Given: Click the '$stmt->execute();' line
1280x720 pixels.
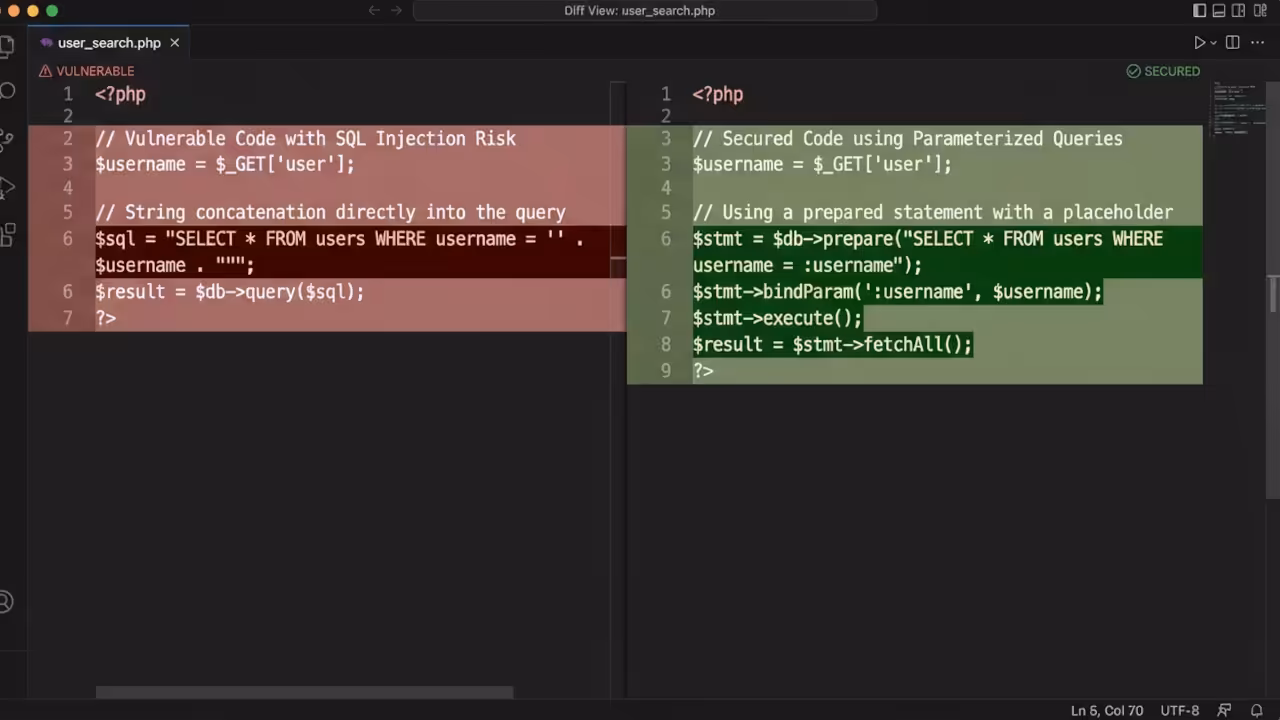Looking at the screenshot, I should click(777, 318).
